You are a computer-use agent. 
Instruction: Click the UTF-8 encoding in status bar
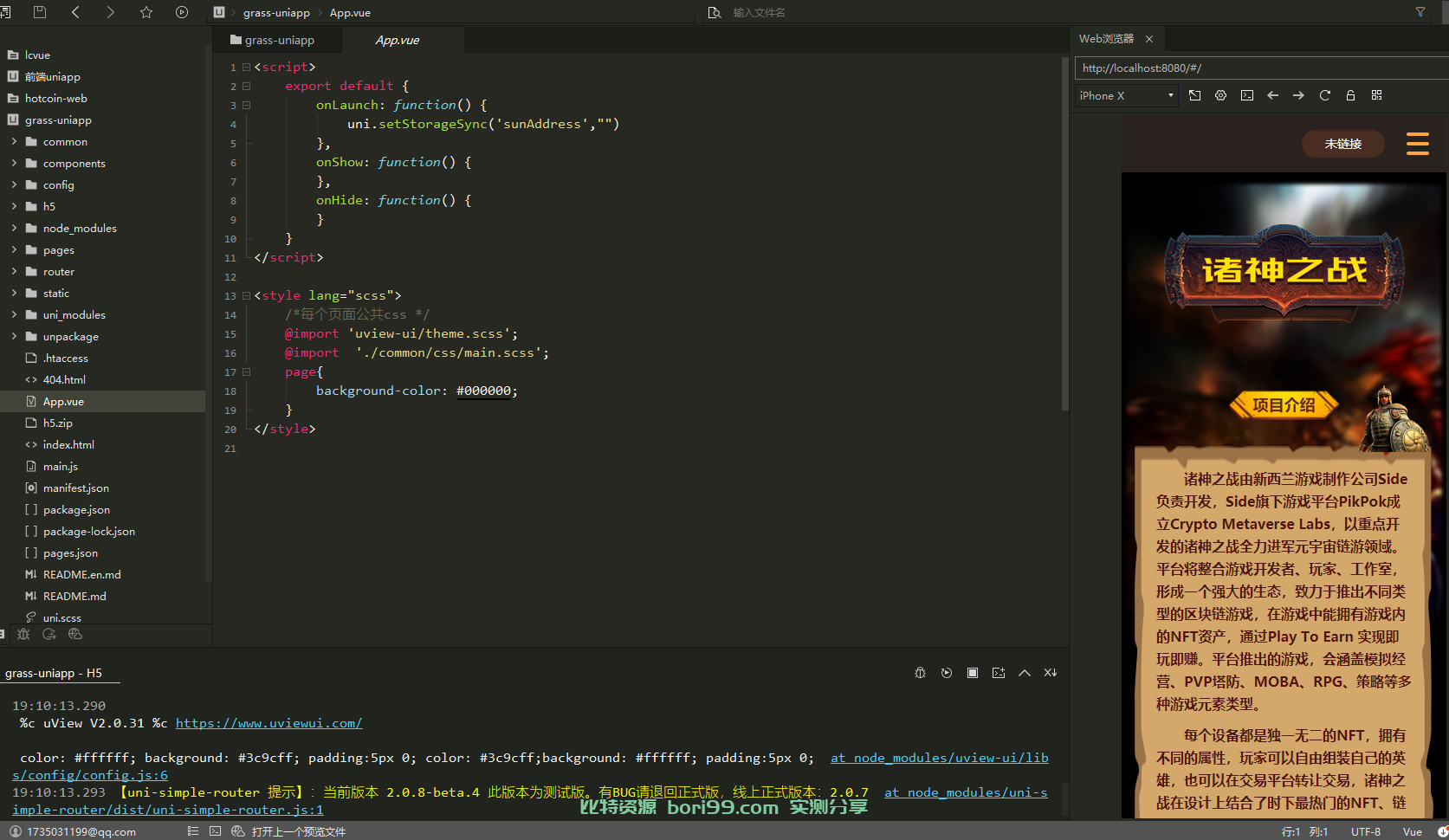point(1366,831)
